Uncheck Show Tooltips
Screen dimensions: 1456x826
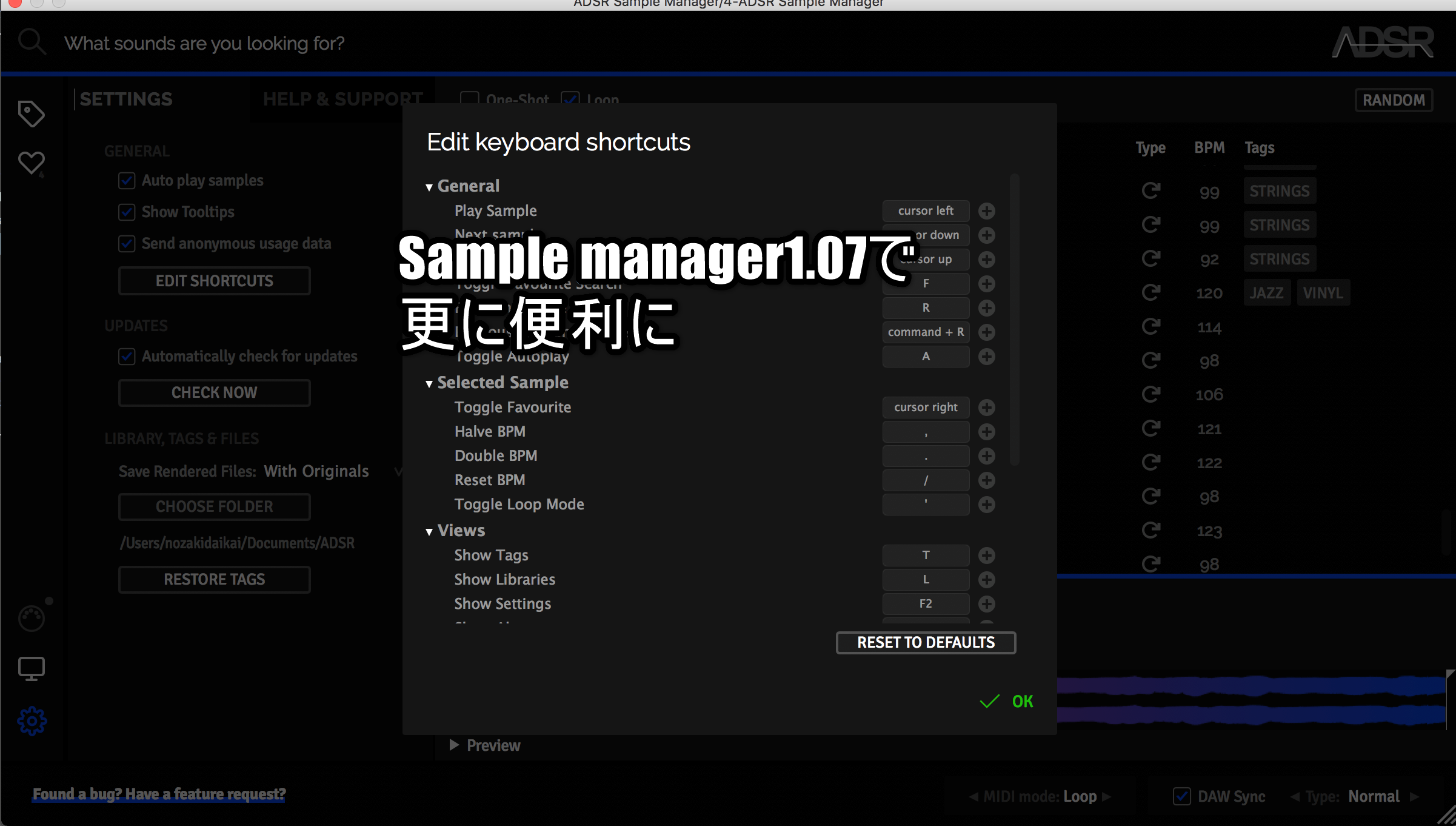pos(127,212)
